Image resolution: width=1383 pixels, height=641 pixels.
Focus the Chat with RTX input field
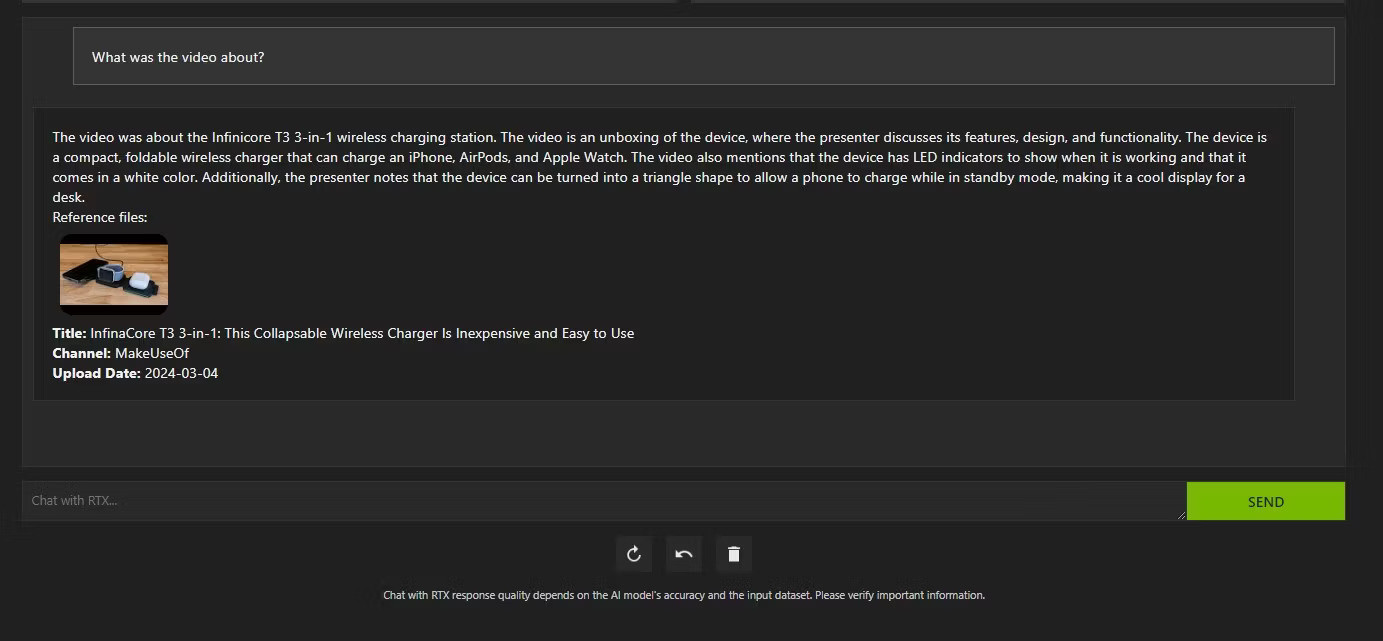pyautogui.click(x=600, y=500)
